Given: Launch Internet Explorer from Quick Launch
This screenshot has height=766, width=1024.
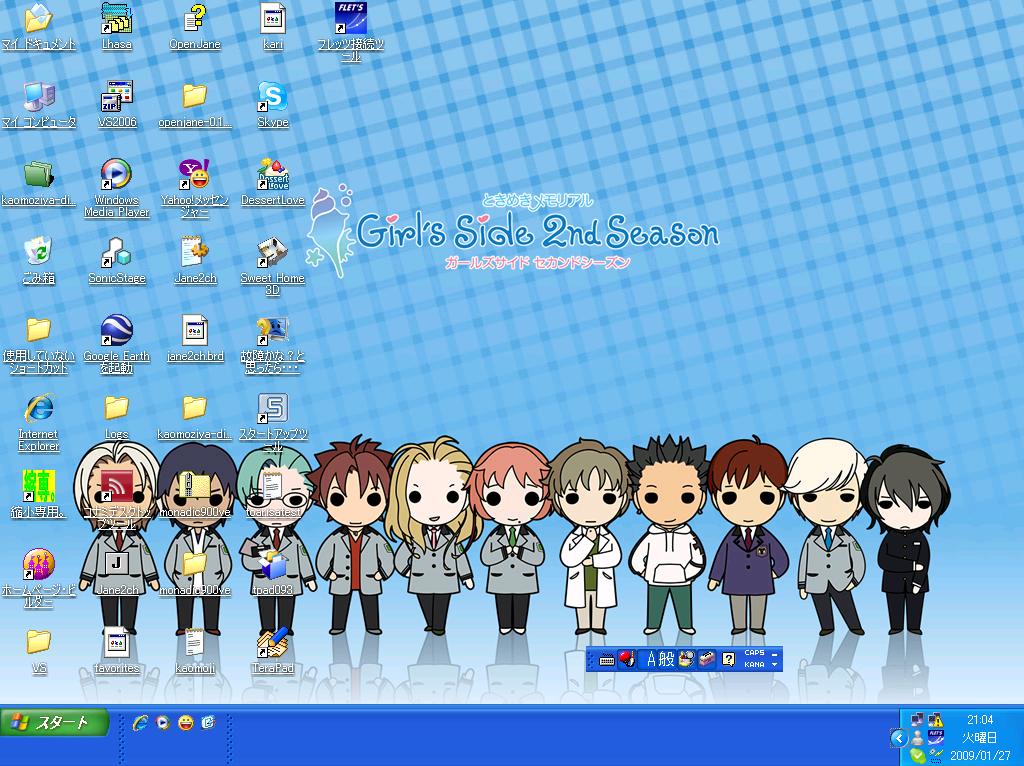Looking at the screenshot, I should 140,722.
